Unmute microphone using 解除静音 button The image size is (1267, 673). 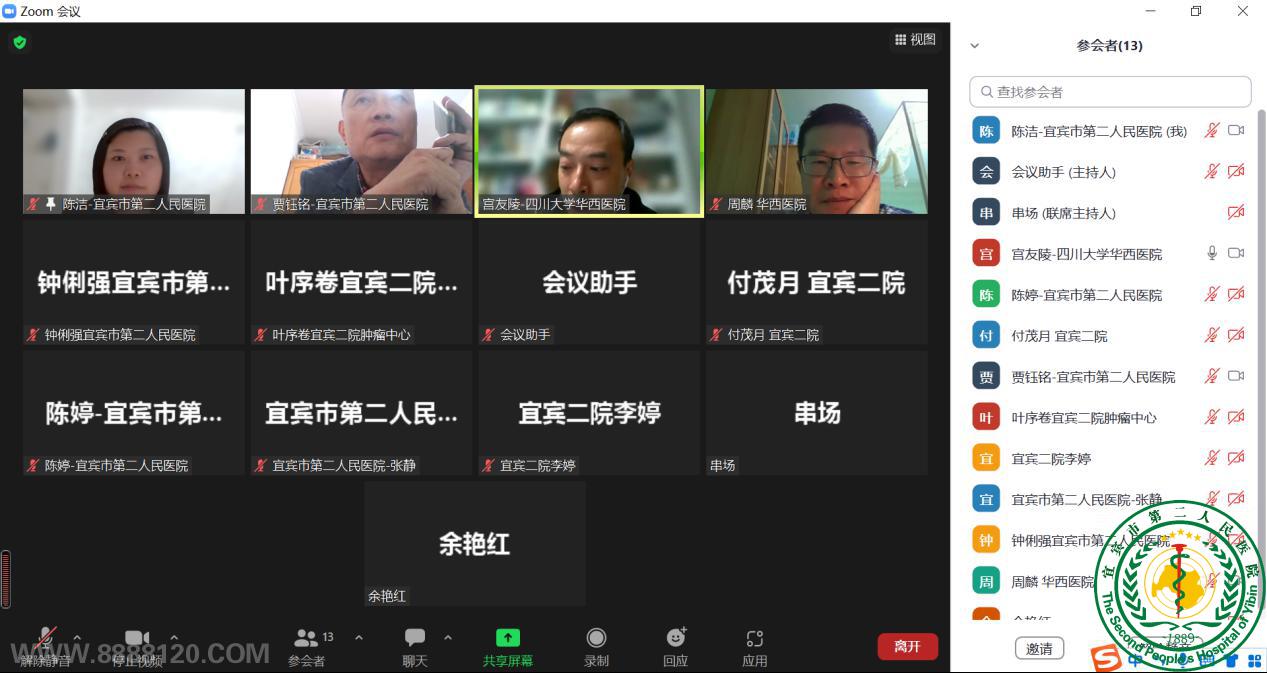click(x=45, y=640)
